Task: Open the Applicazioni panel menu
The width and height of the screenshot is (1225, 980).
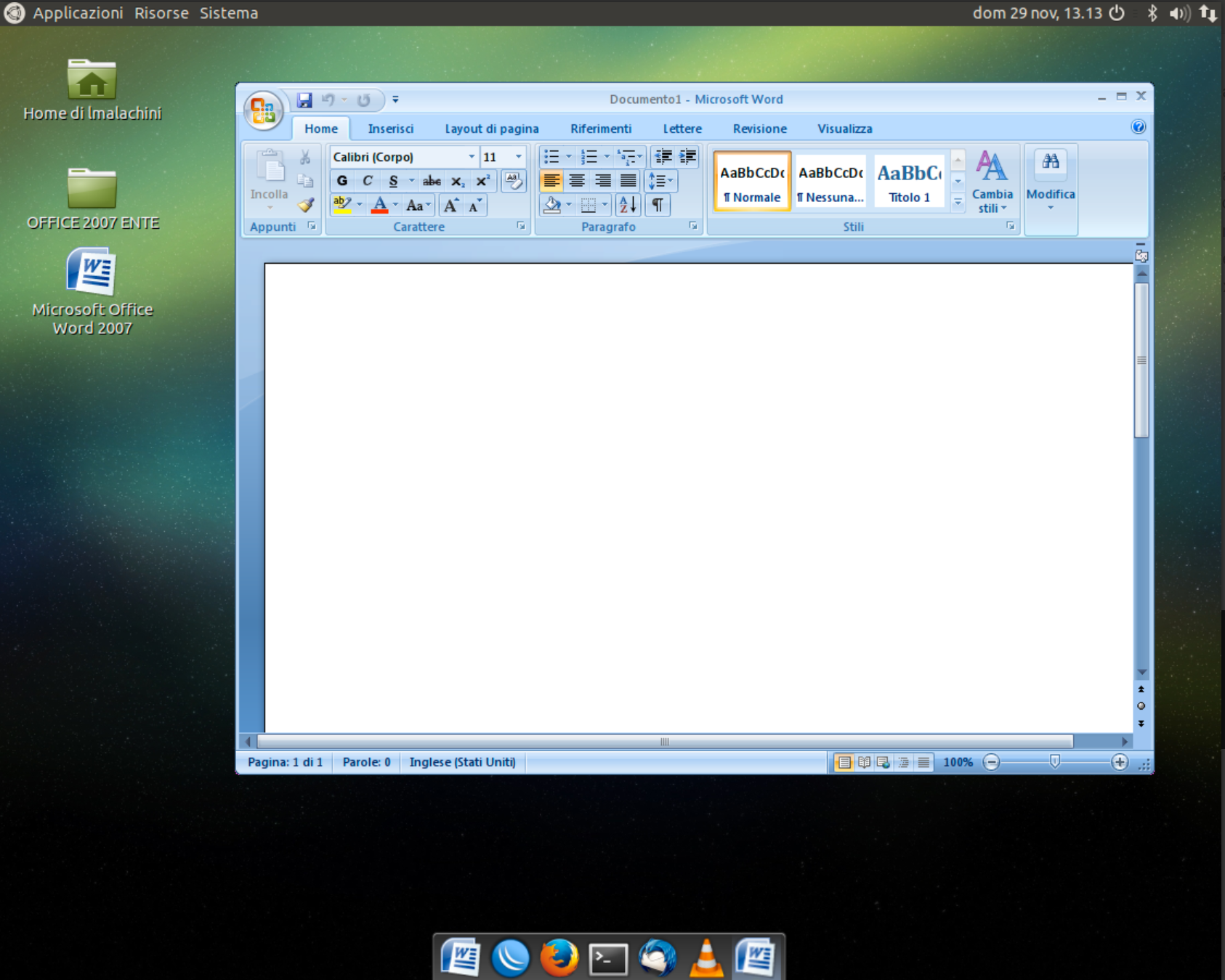Action: coord(78,13)
